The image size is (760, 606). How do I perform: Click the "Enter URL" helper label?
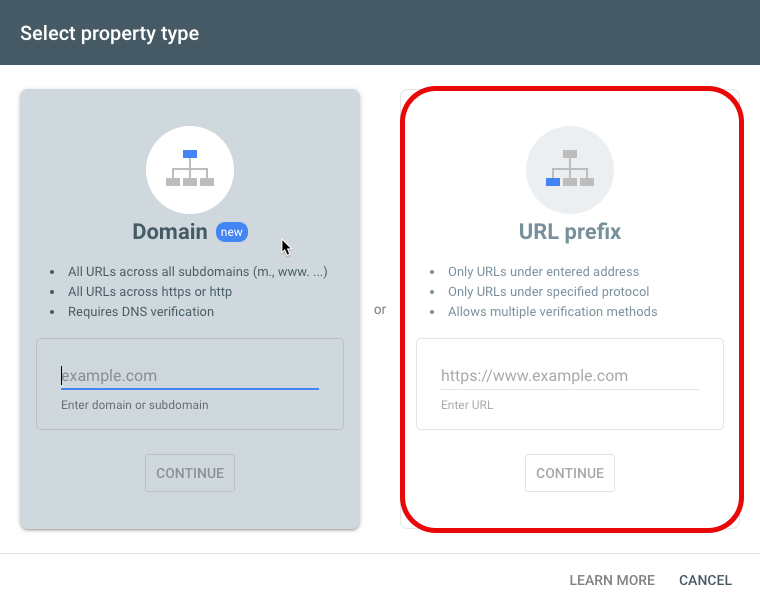coord(467,405)
